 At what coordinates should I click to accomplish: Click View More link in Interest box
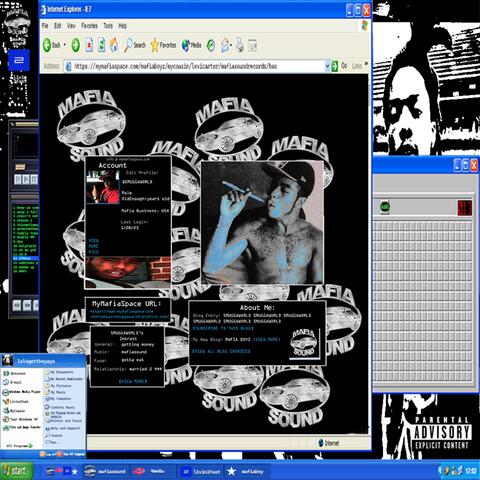coord(133,381)
